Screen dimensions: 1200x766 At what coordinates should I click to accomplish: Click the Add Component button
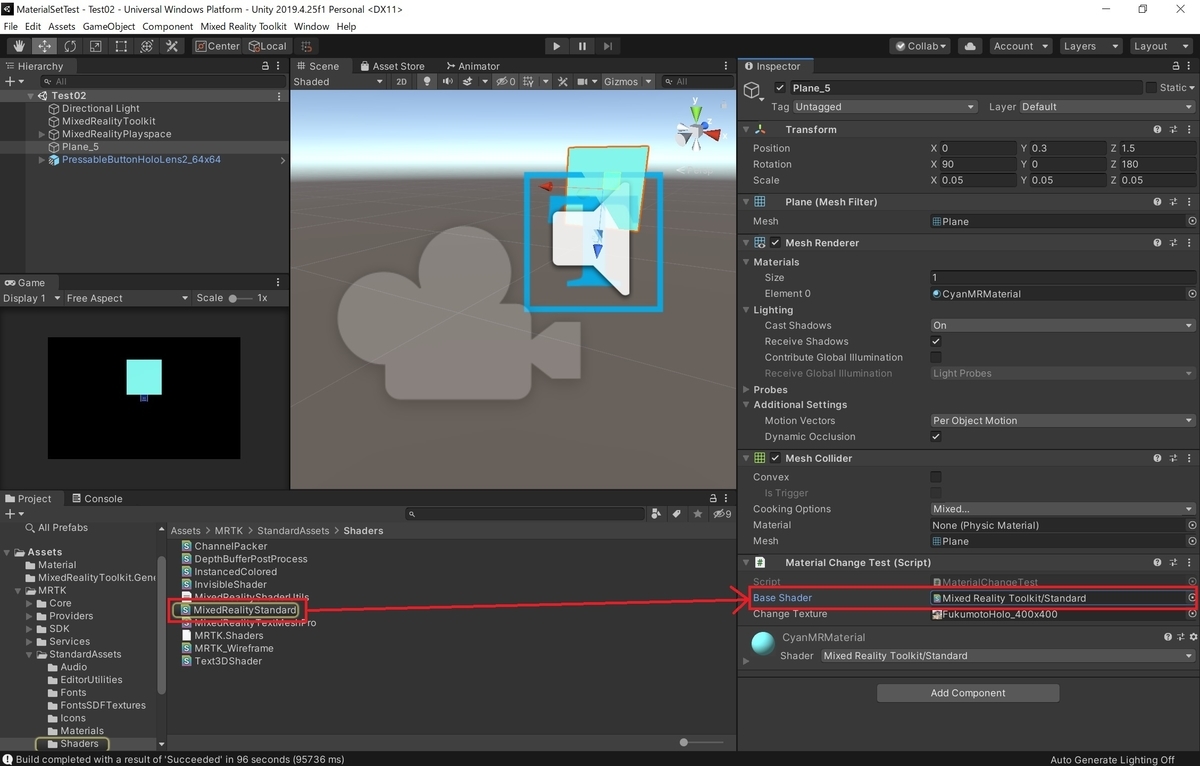tap(968, 693)
